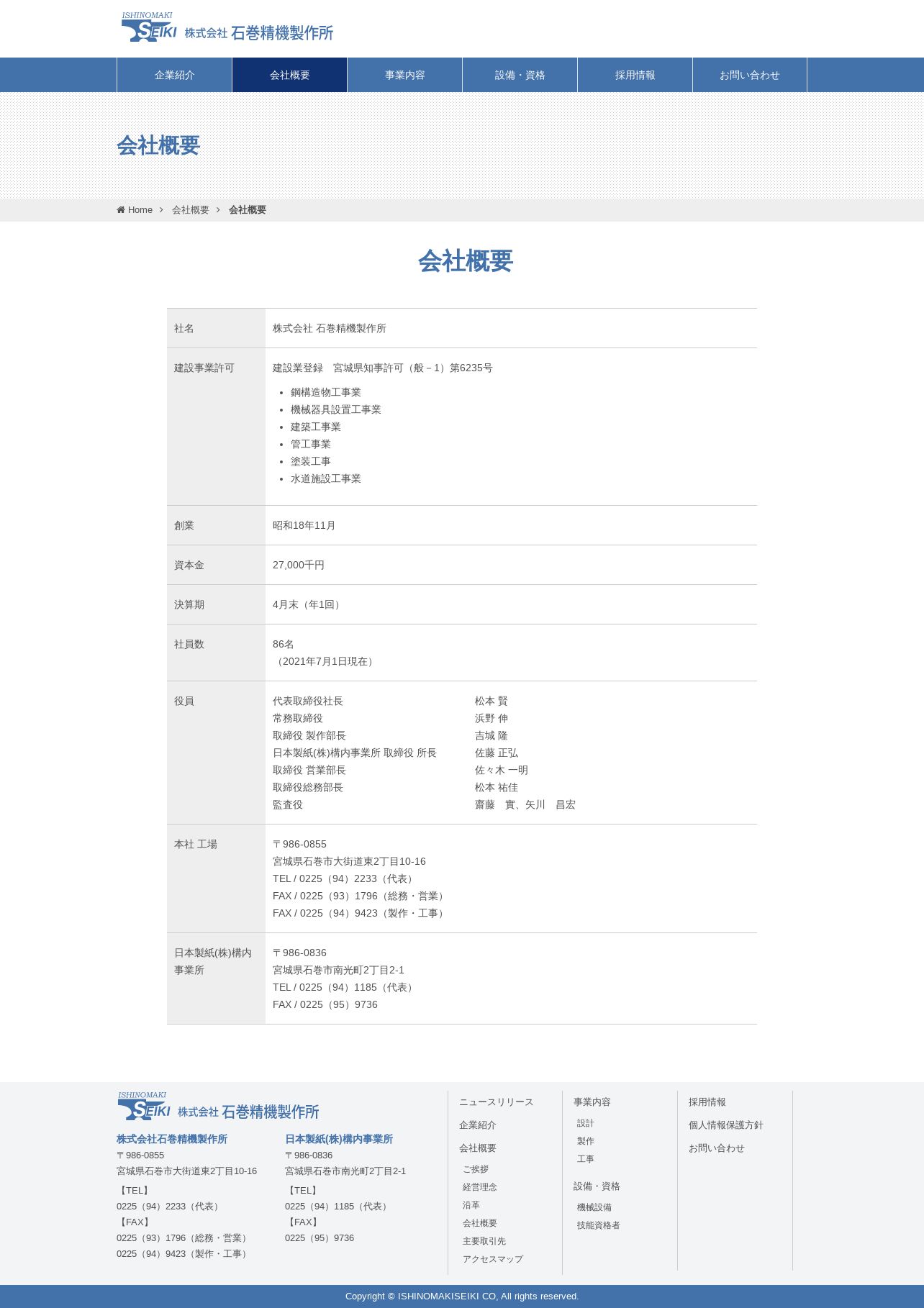924x1308 pixels.
Task: Click the 鋼構造物工事業 list item
Action: [x=326, y=392]
